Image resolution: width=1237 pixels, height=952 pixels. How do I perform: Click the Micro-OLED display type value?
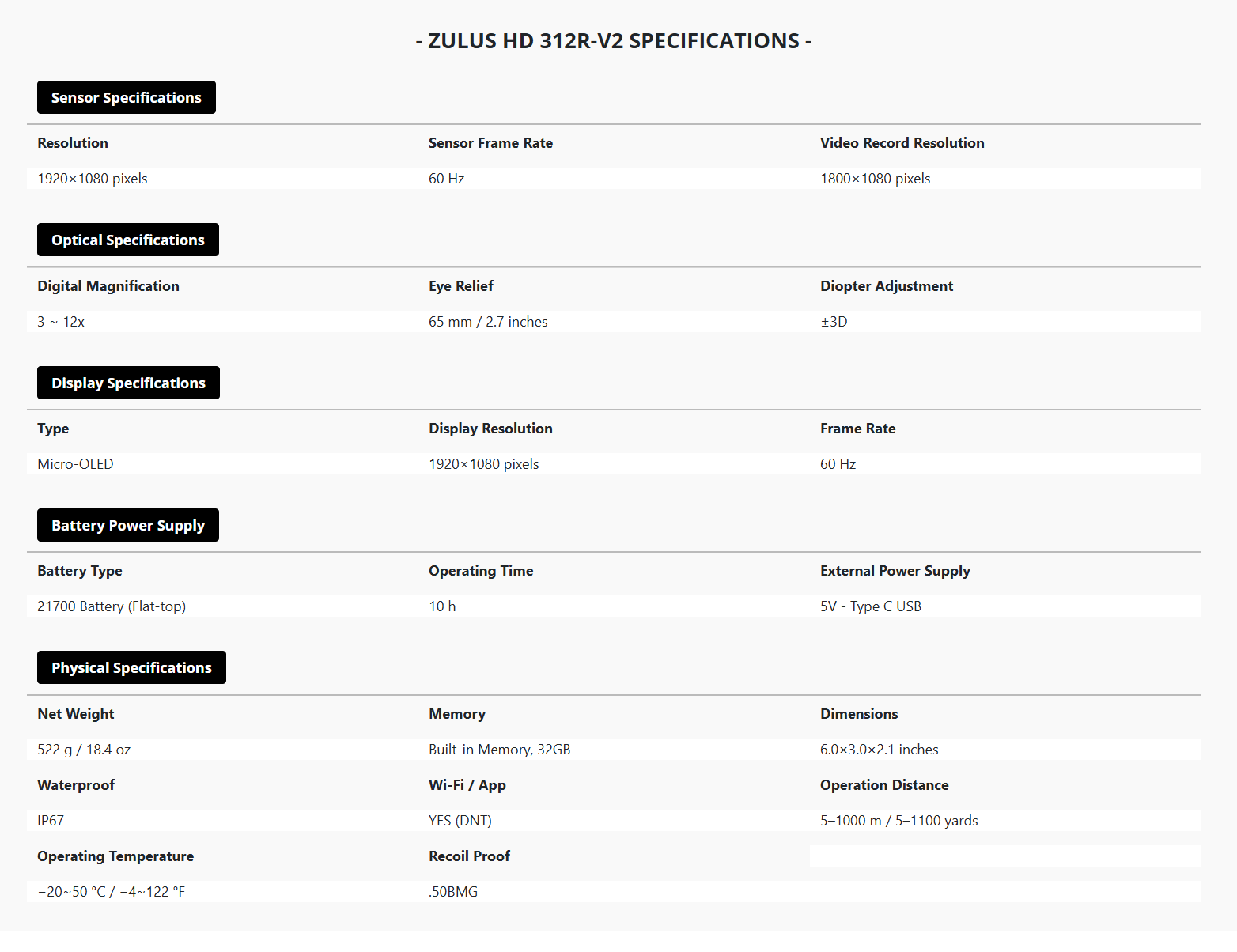click(75, 464)
